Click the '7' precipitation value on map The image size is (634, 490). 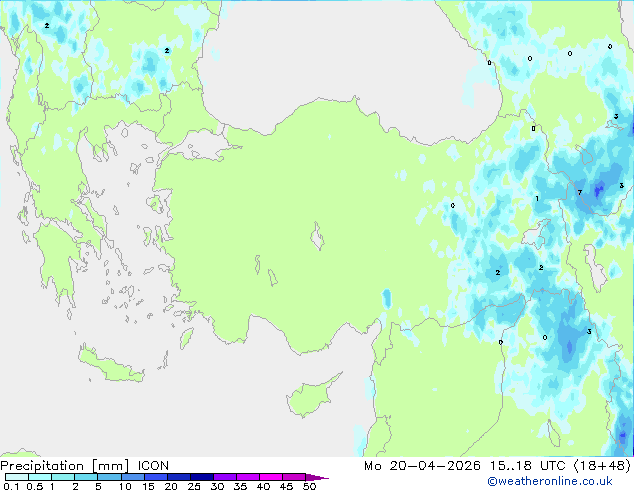(579, 192)
